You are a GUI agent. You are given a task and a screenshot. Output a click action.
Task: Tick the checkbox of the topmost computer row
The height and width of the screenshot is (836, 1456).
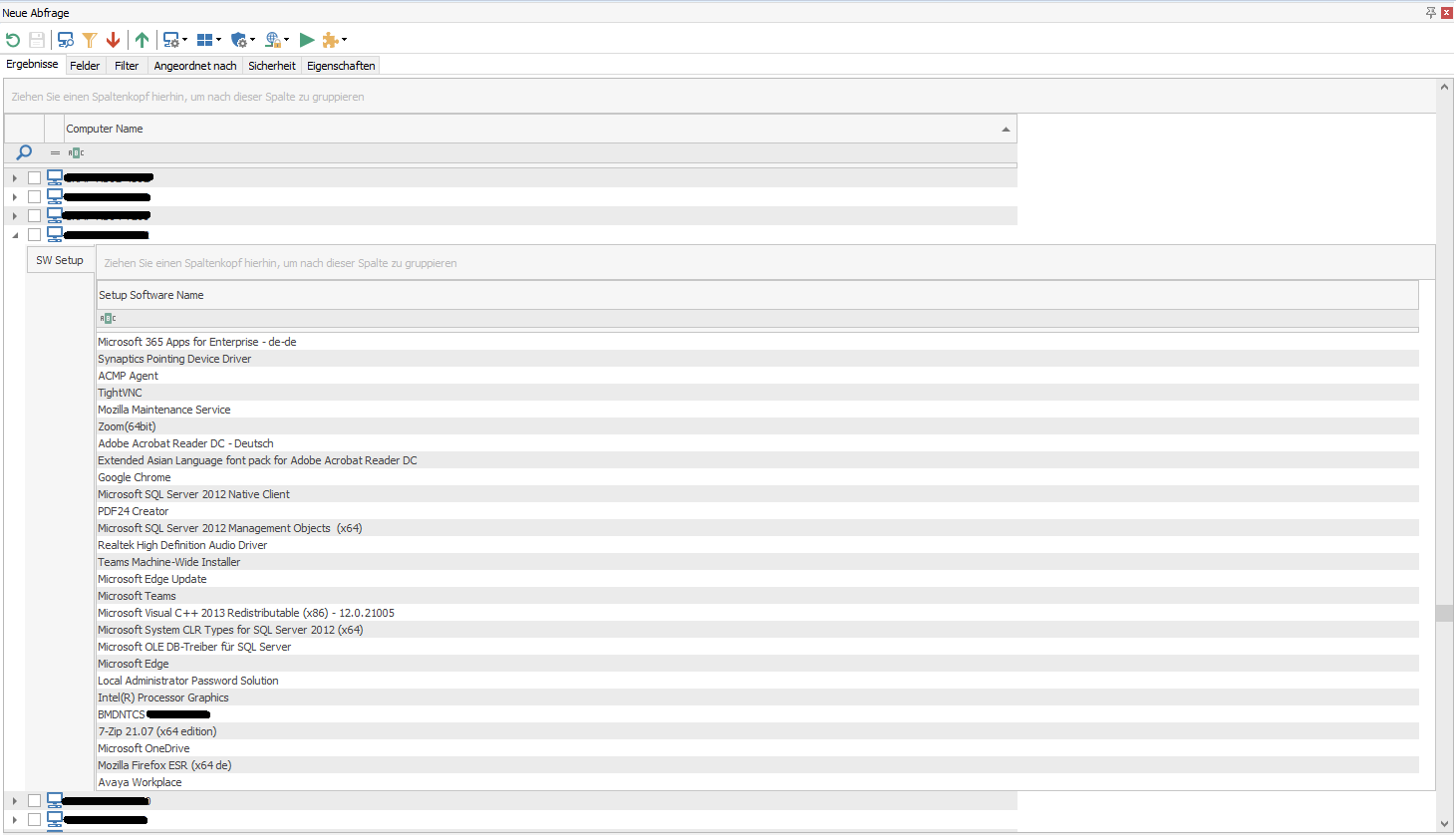point(34,177)
